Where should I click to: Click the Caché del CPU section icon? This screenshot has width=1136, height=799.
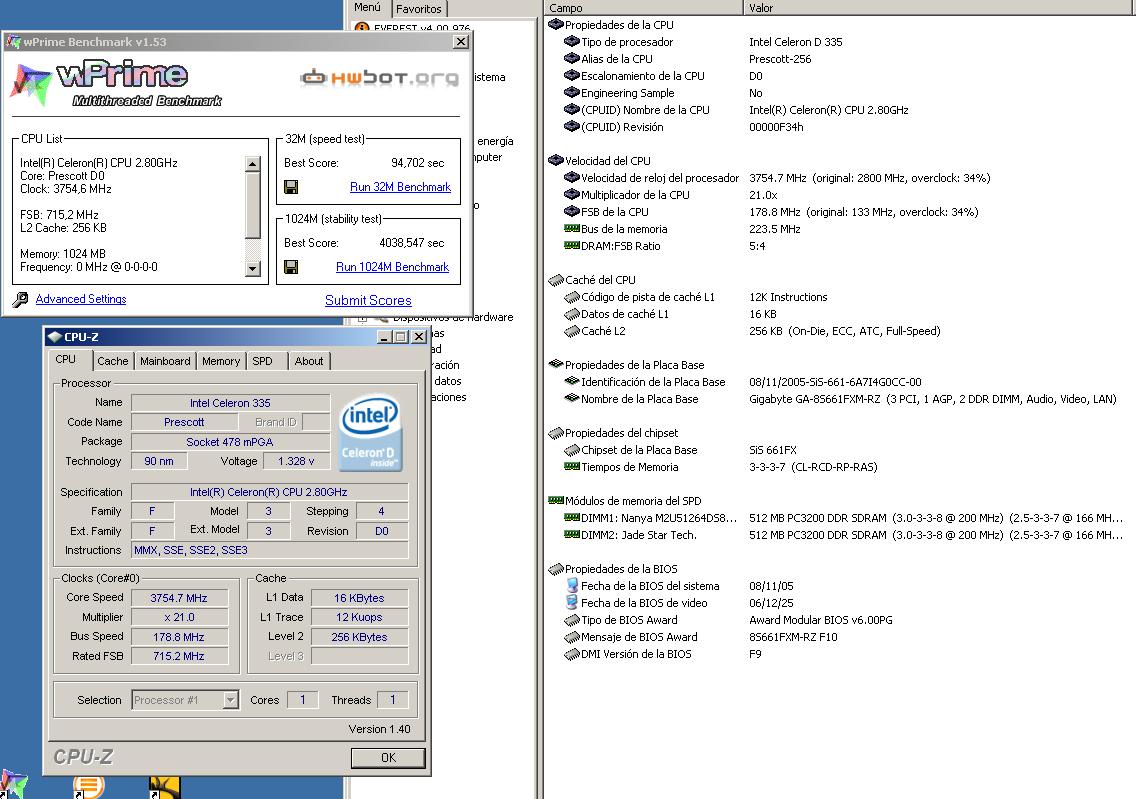(556, 280)
